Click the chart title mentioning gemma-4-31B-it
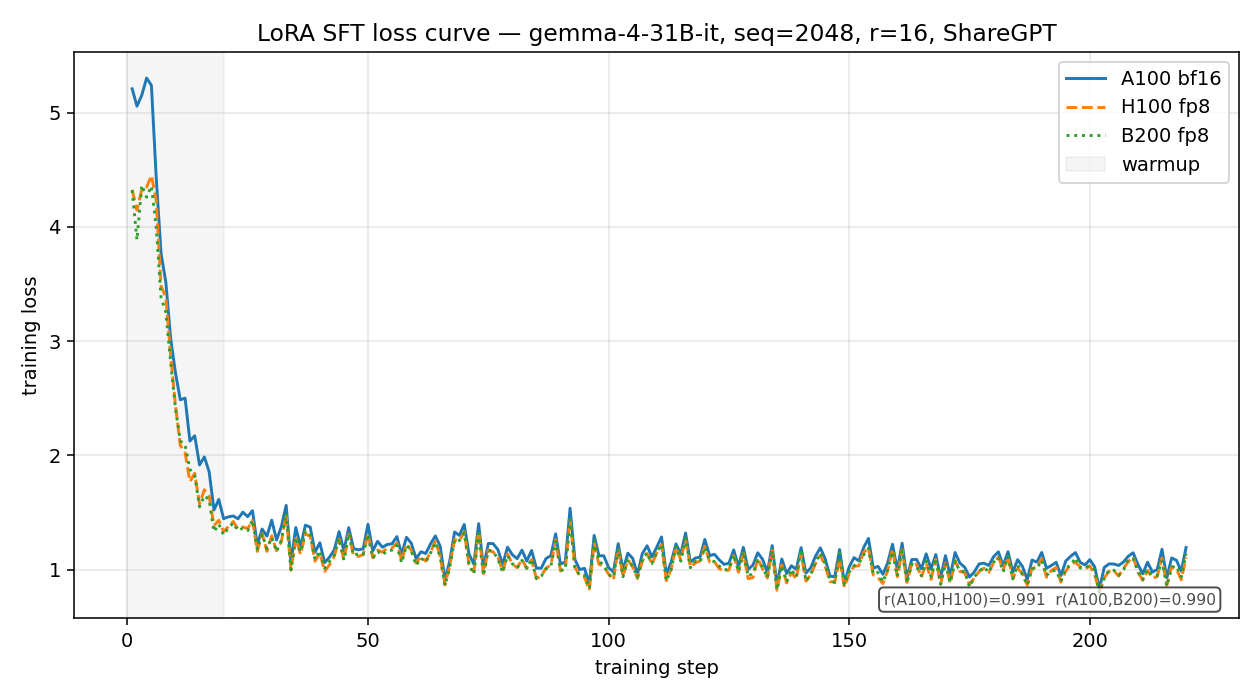This screenshot has height=700, width=1260. tap(656, 33)
